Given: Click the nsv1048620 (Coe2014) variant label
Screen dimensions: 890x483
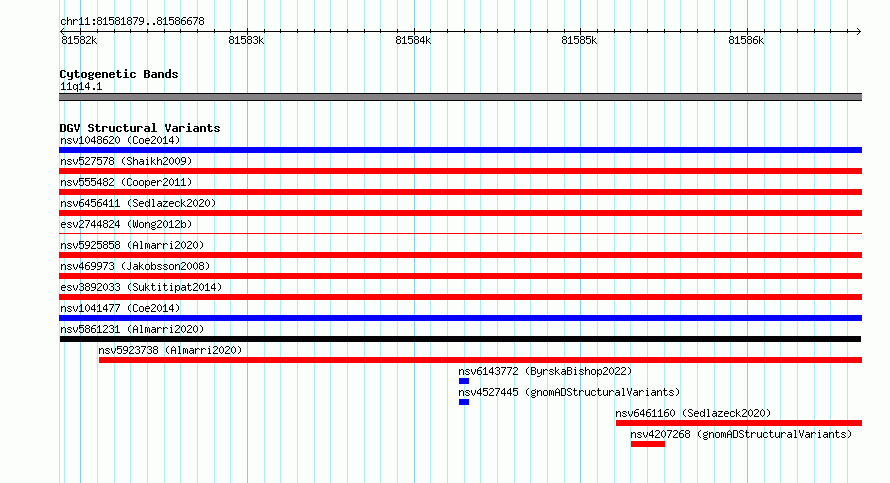Looking at the screenshot, I should 120,140.
